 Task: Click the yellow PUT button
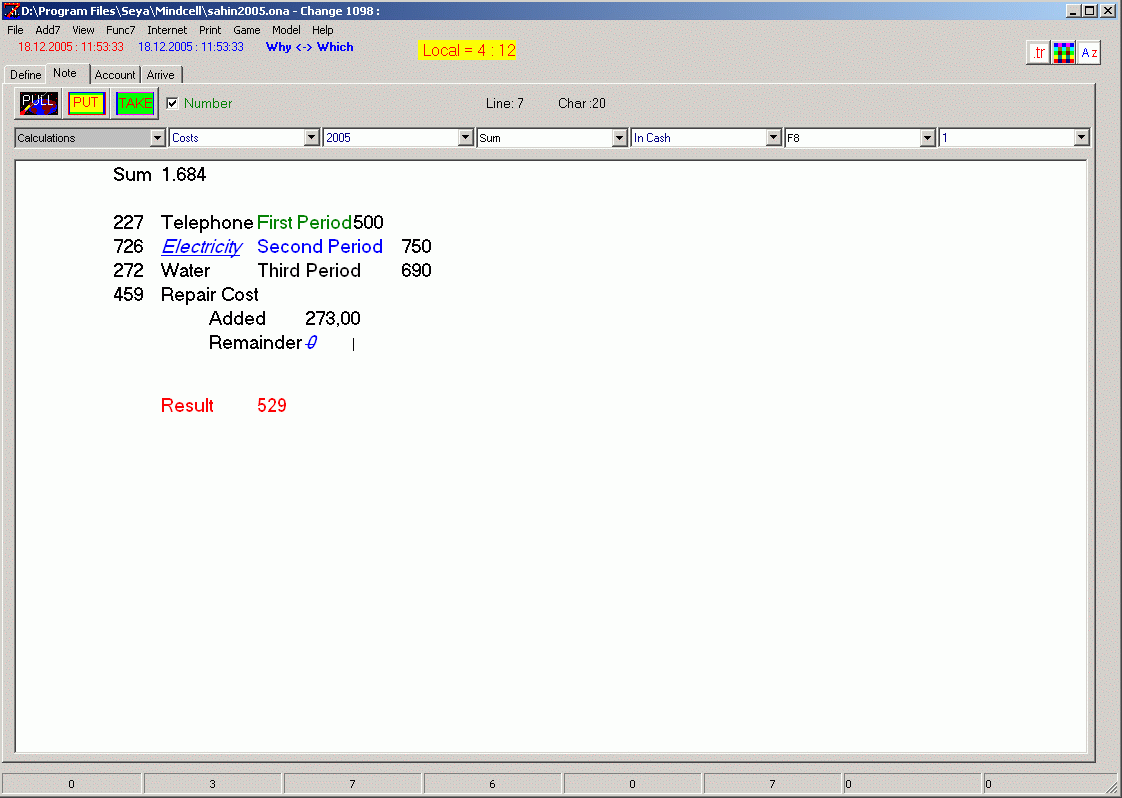coord(86,104)
